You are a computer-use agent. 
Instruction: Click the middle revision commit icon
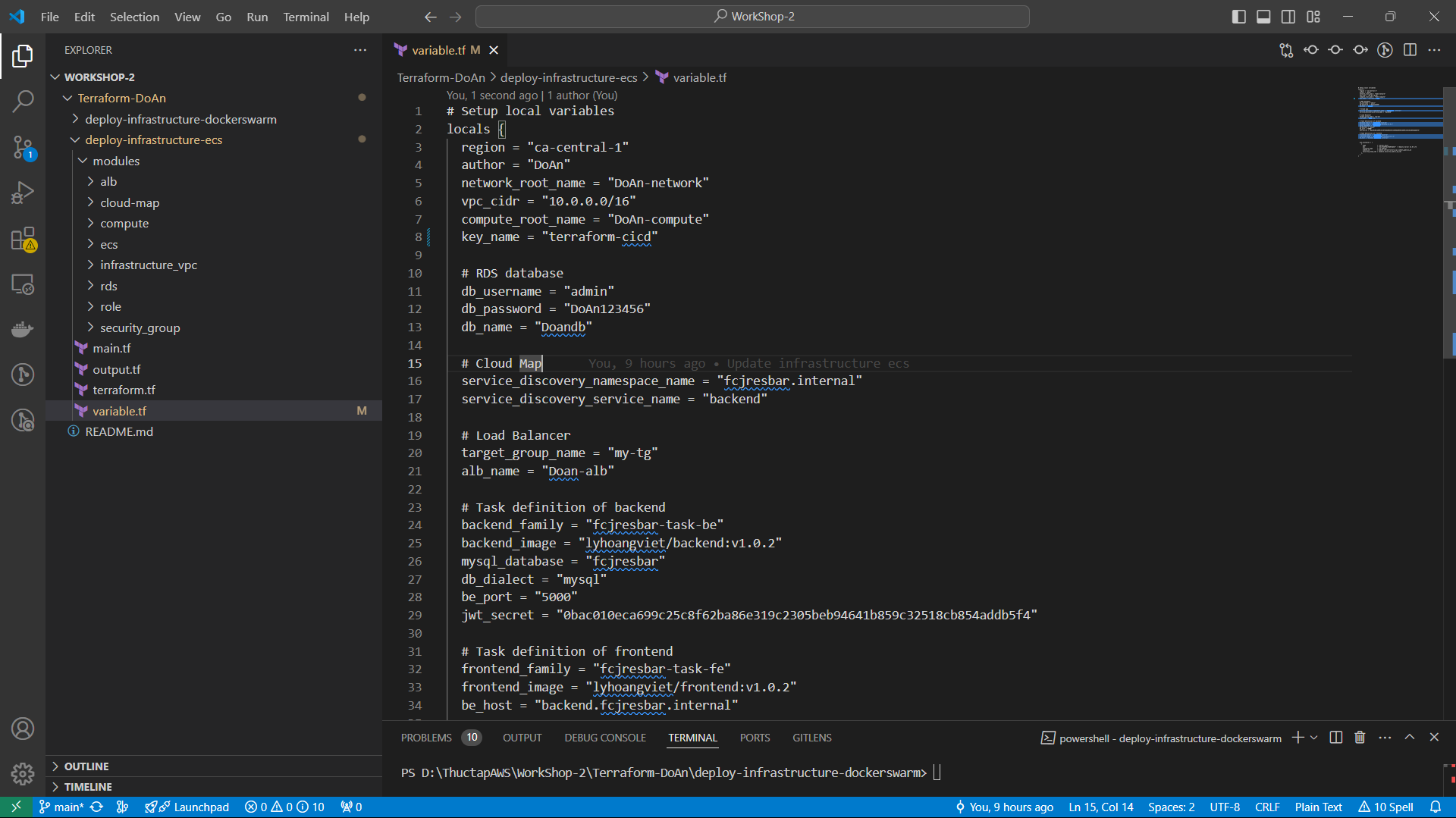coord(1335,50)
